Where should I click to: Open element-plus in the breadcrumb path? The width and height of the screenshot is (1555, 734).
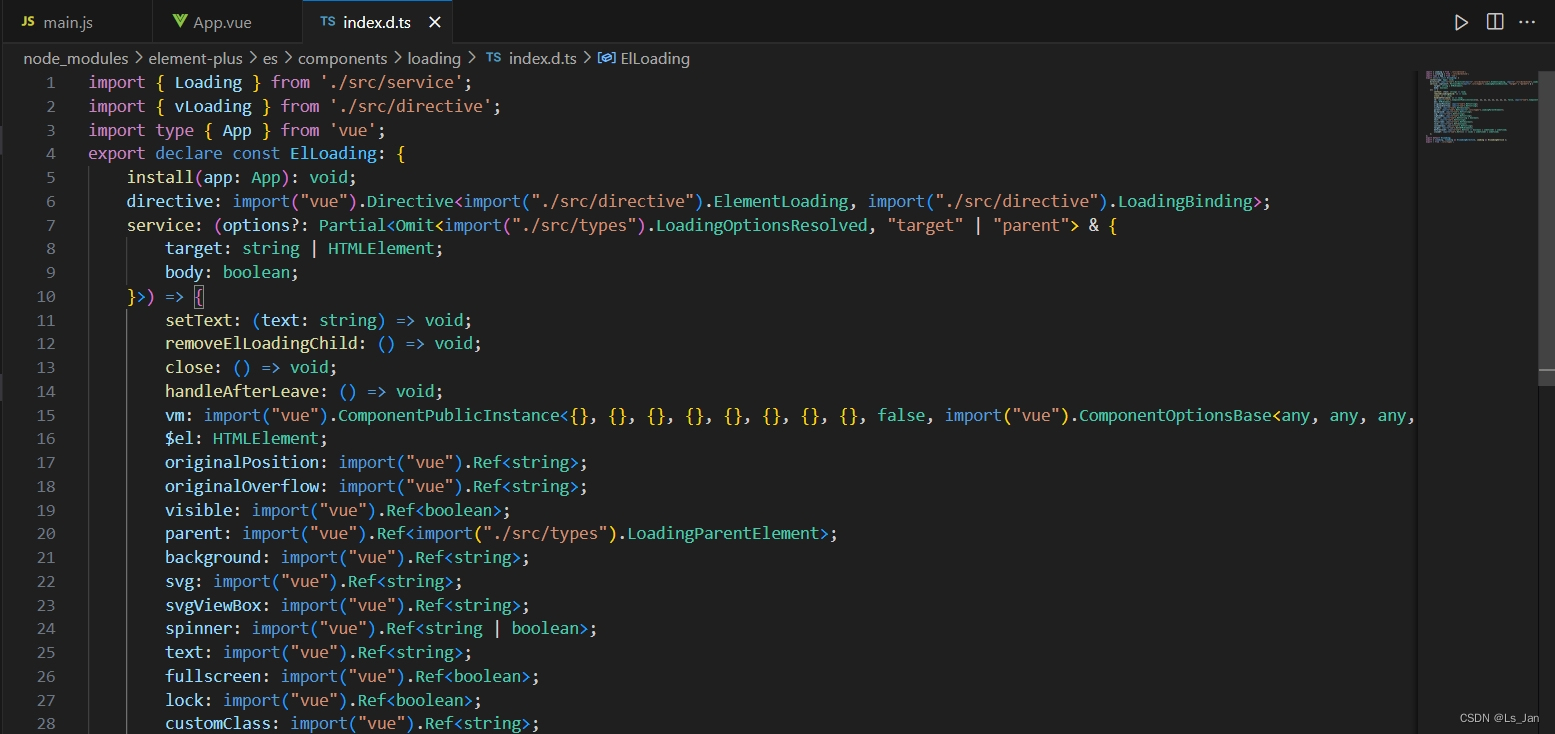point(196,58)
